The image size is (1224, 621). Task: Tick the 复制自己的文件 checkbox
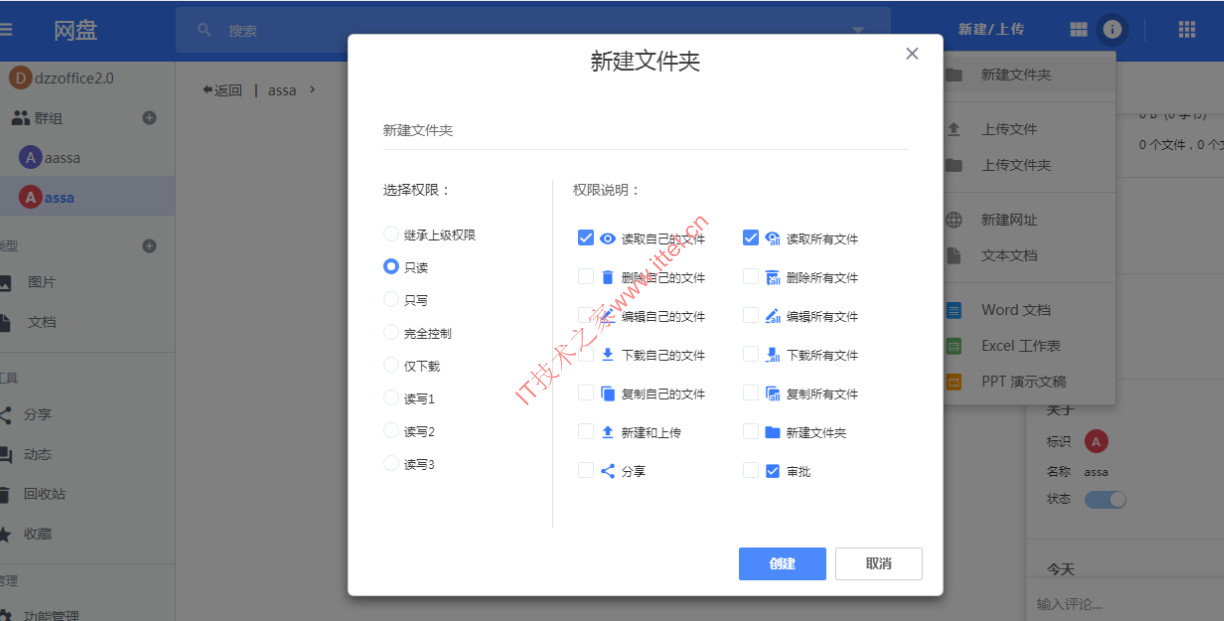click(586, 394)
